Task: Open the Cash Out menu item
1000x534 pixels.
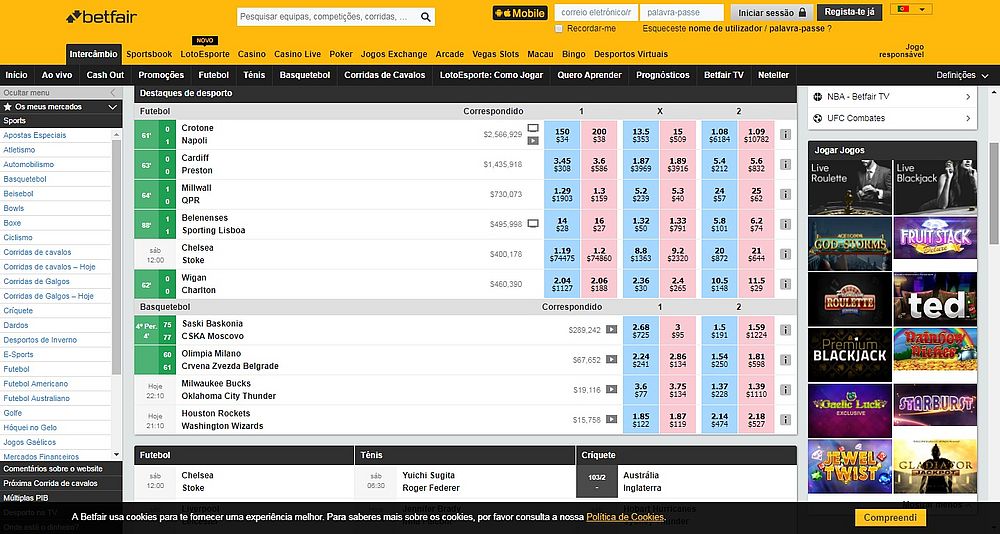Action: tap(105, 75)
